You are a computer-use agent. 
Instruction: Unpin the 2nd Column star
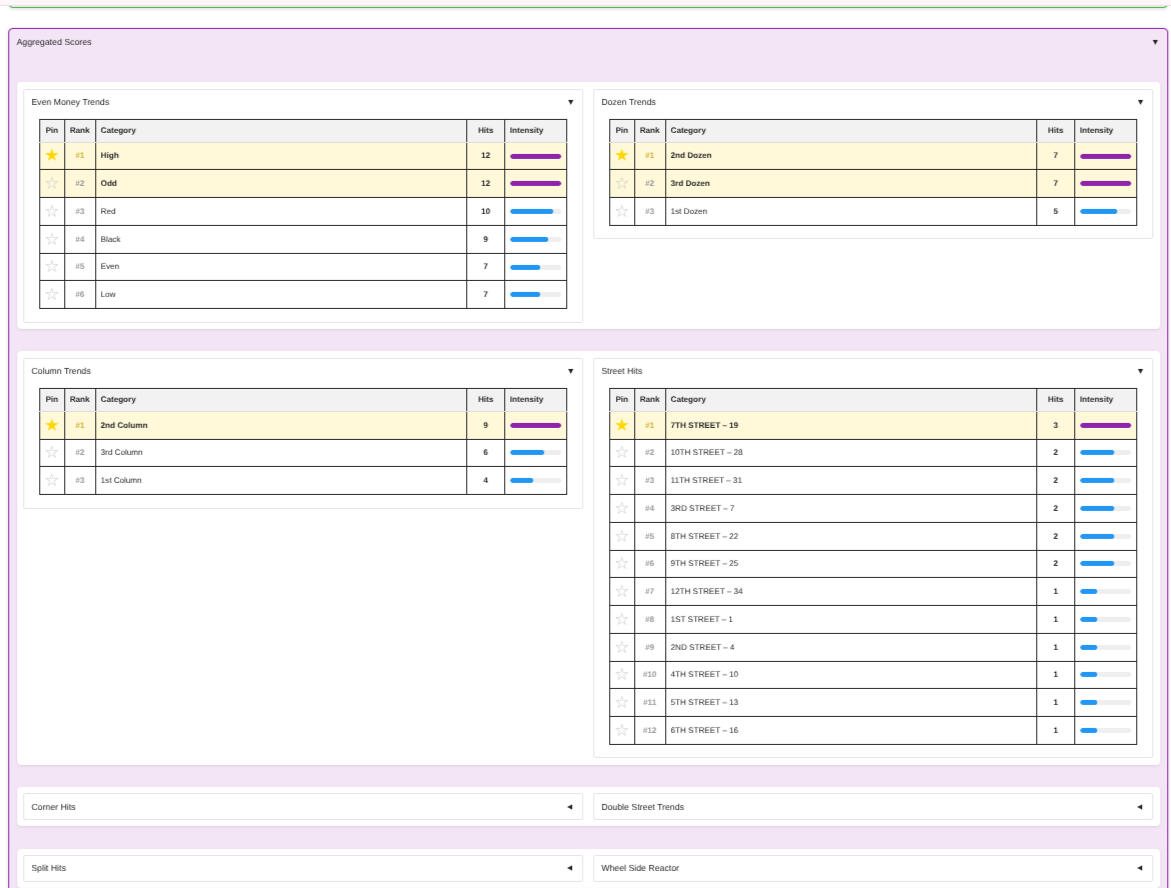pyautogui.click(x=52, y=425)
